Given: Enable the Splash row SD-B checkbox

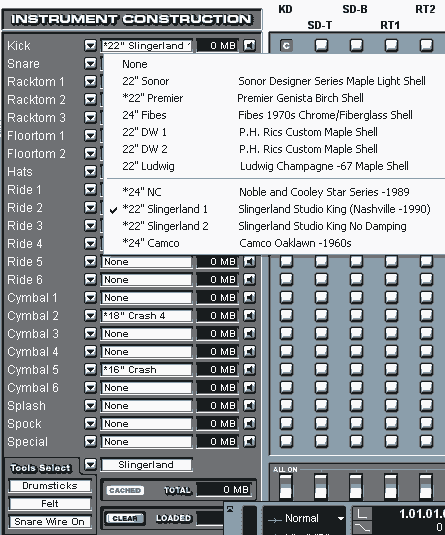Looking at the screenshot, I should point(357,406).
